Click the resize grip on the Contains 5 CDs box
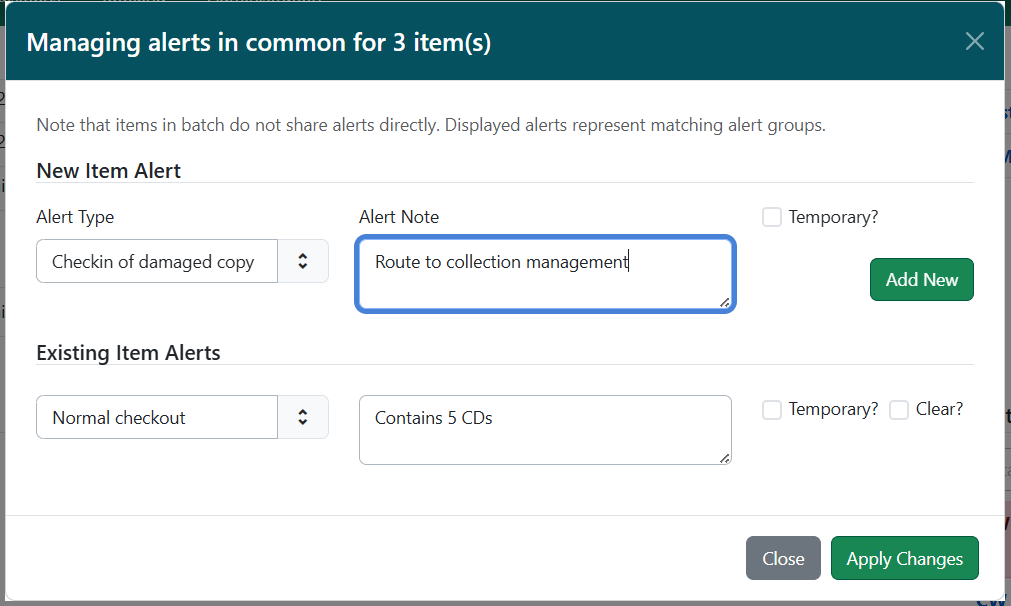 click(725, 460)
